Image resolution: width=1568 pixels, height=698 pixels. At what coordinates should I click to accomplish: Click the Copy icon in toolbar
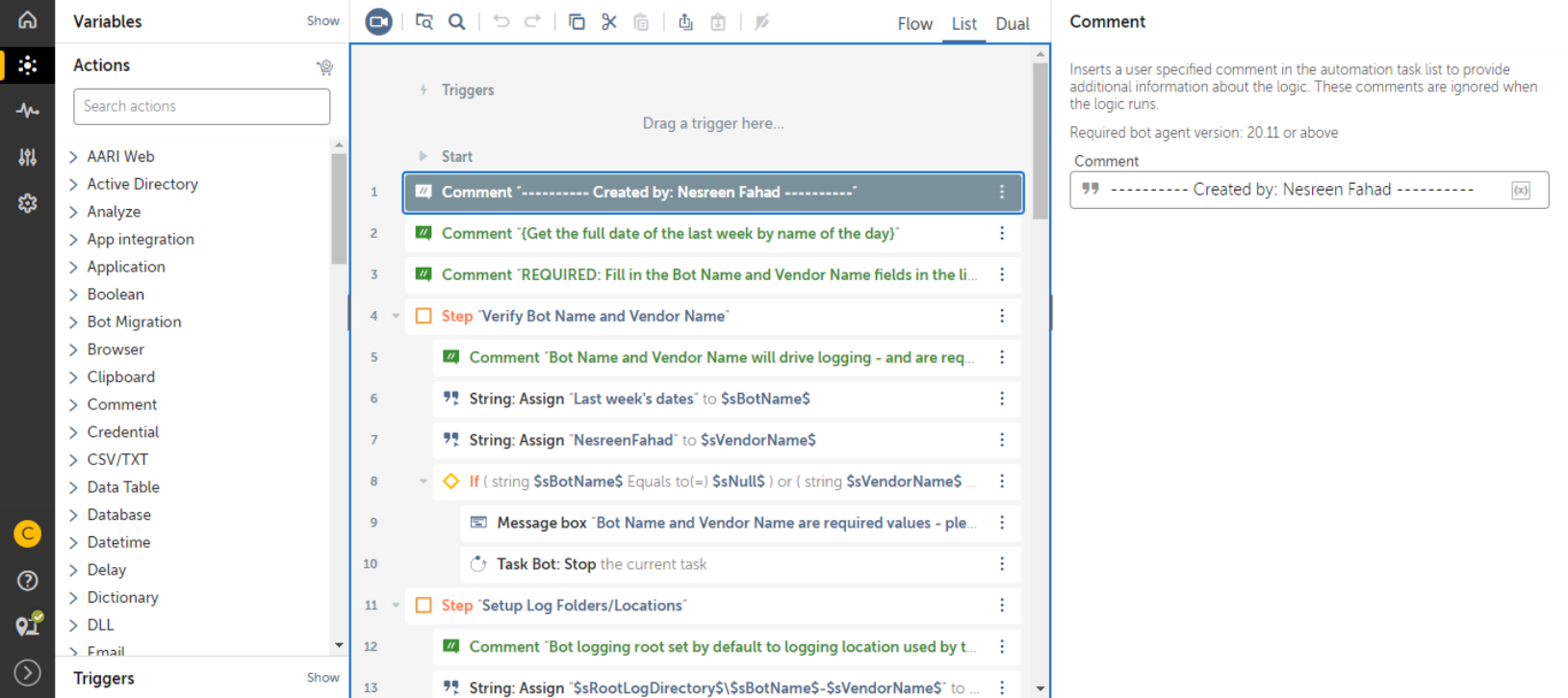coord(577,21)
